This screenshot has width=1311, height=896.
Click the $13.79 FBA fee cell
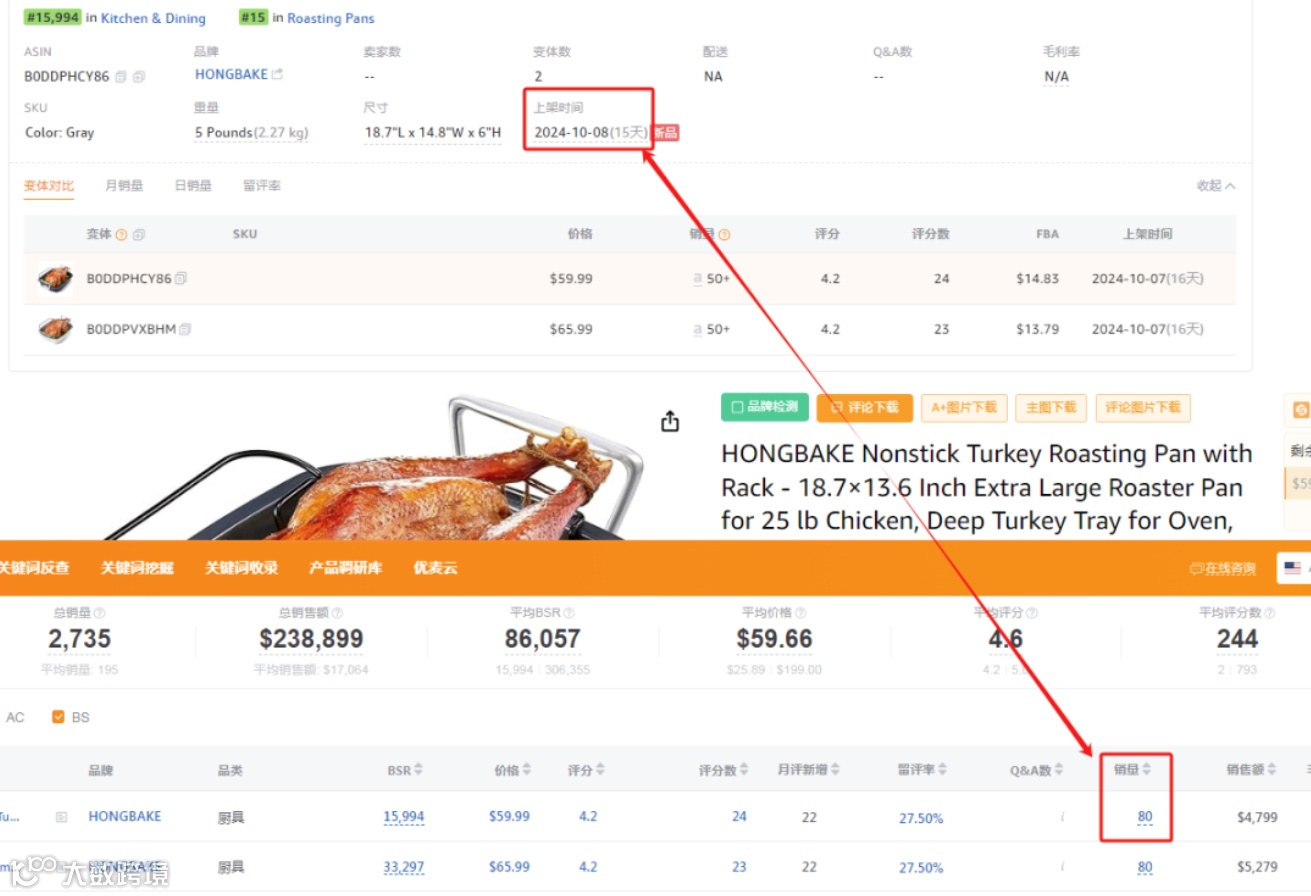pyautogui.click(x=1037, y=329)
